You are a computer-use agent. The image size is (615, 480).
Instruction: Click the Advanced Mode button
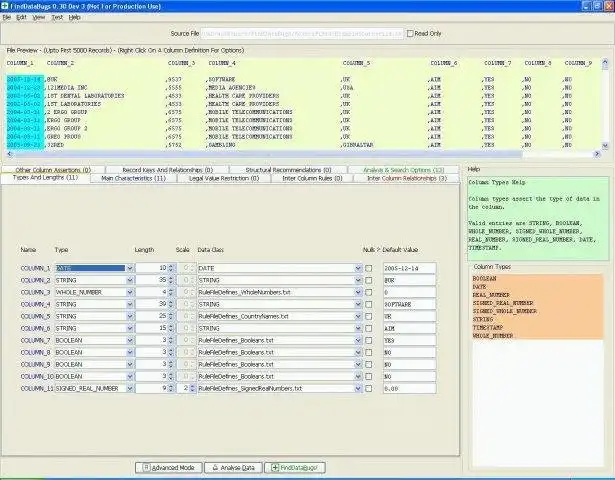169,467
